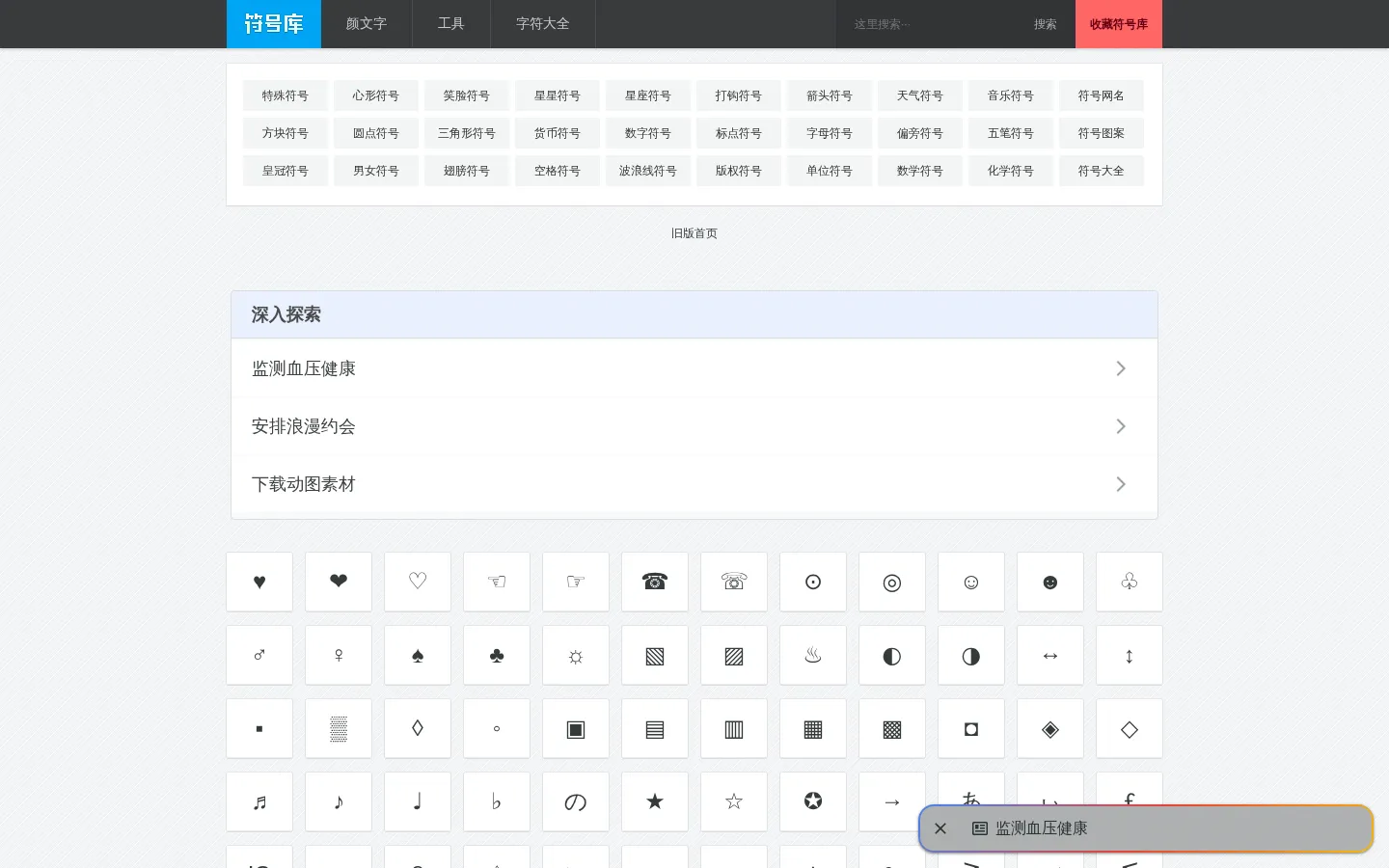Browse the 三角形符号 category
The height and width of the screenshot is (868, 1389).
[467, 133]
